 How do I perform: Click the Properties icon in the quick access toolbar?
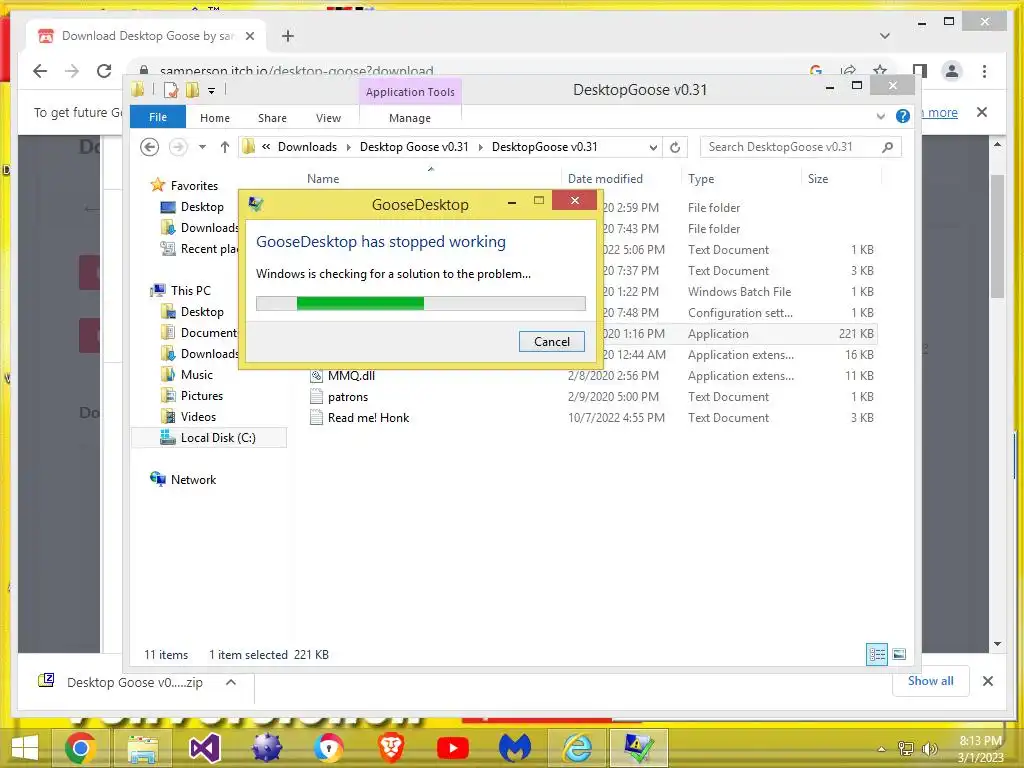[170, 90]
